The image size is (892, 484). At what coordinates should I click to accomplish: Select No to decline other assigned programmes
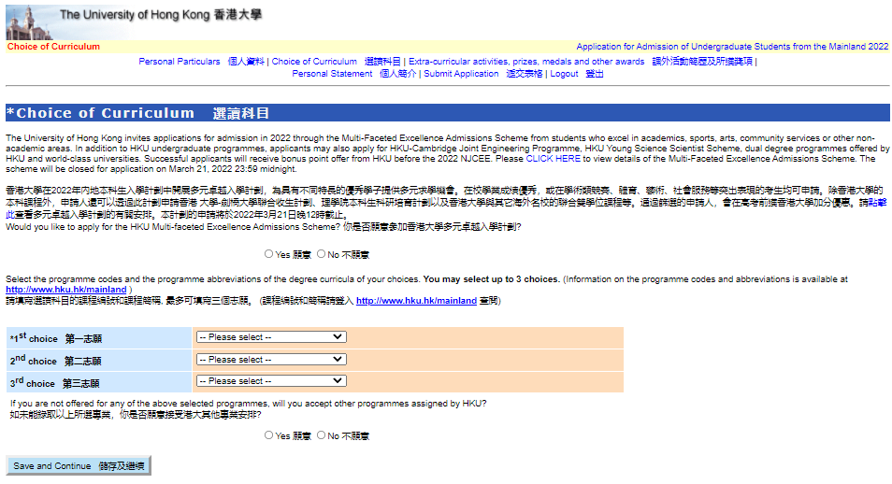pyautogui.click(x=321, y=435)
